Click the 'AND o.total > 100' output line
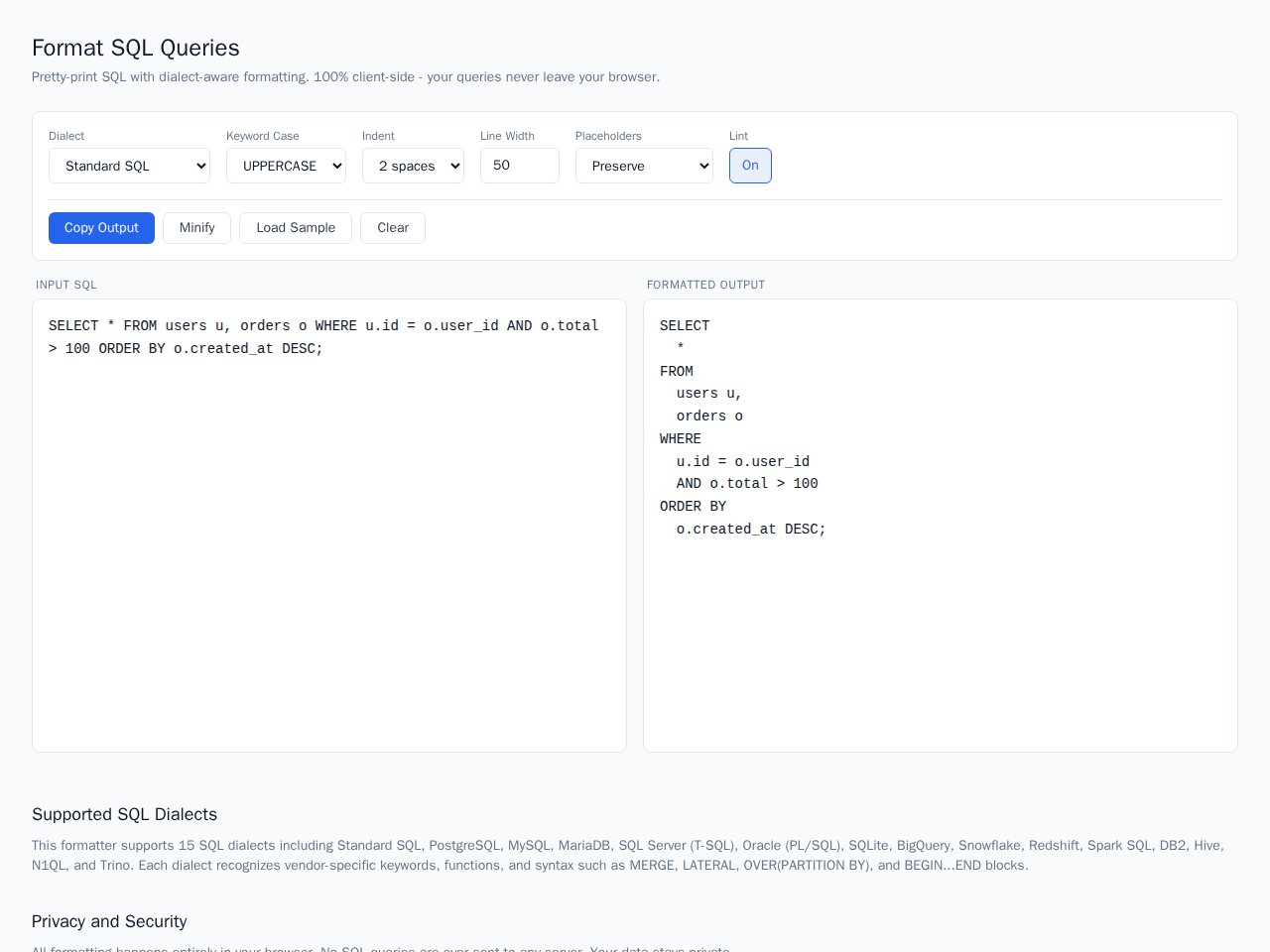This screenshot has height=952, width=1270. [x=747, y=484]
